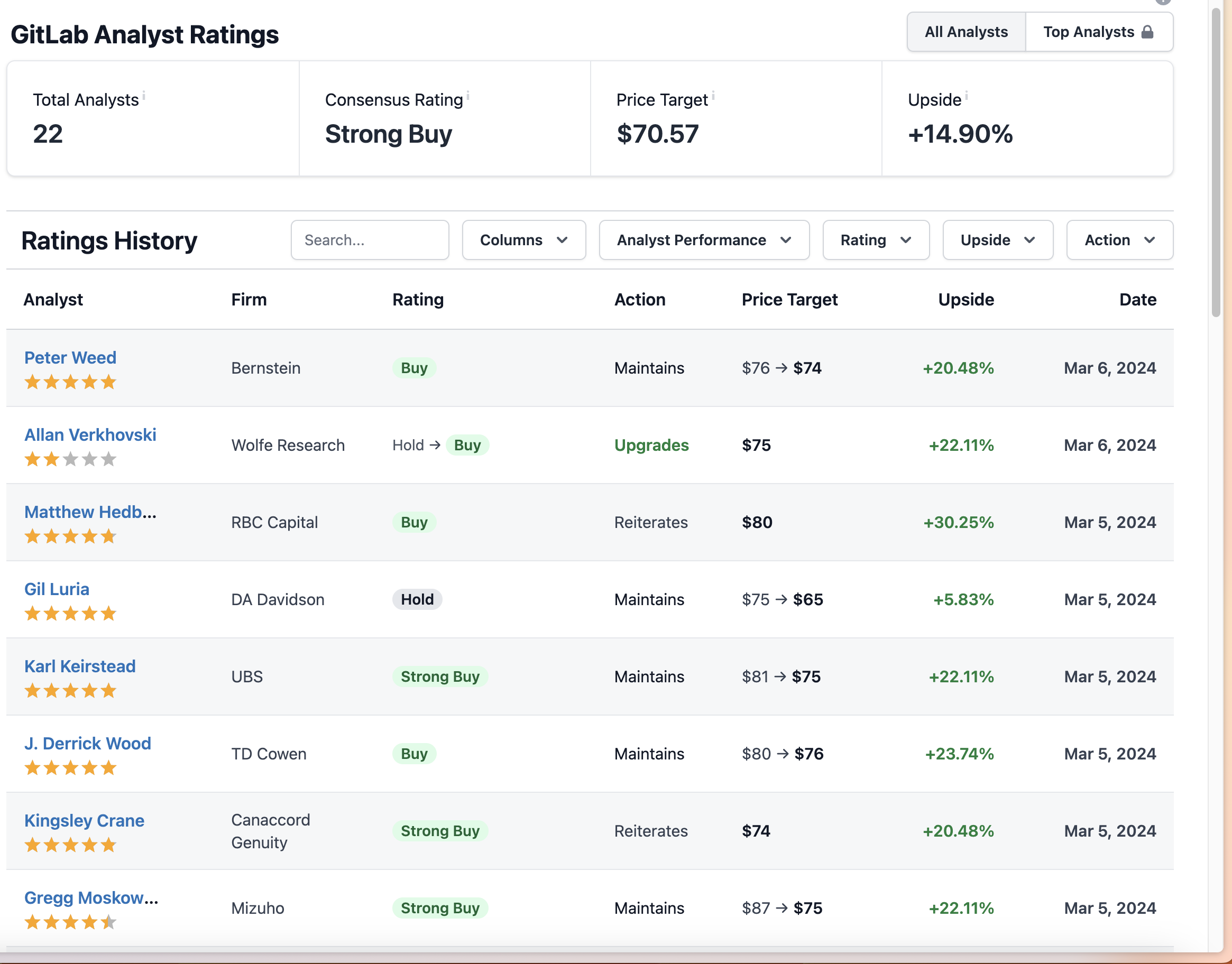Open the Action filter dropdown
This screenshot has width=1232, height=964.
click(1119, 240)
